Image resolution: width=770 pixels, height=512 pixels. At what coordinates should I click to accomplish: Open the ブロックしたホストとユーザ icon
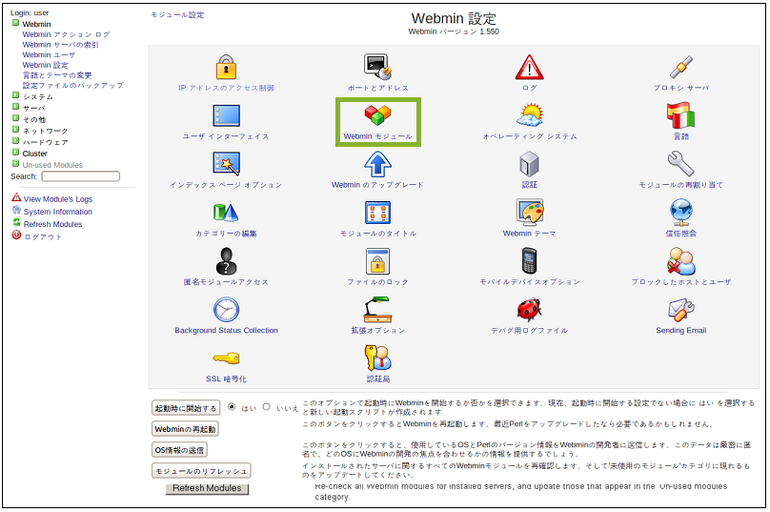pos(681,261)
